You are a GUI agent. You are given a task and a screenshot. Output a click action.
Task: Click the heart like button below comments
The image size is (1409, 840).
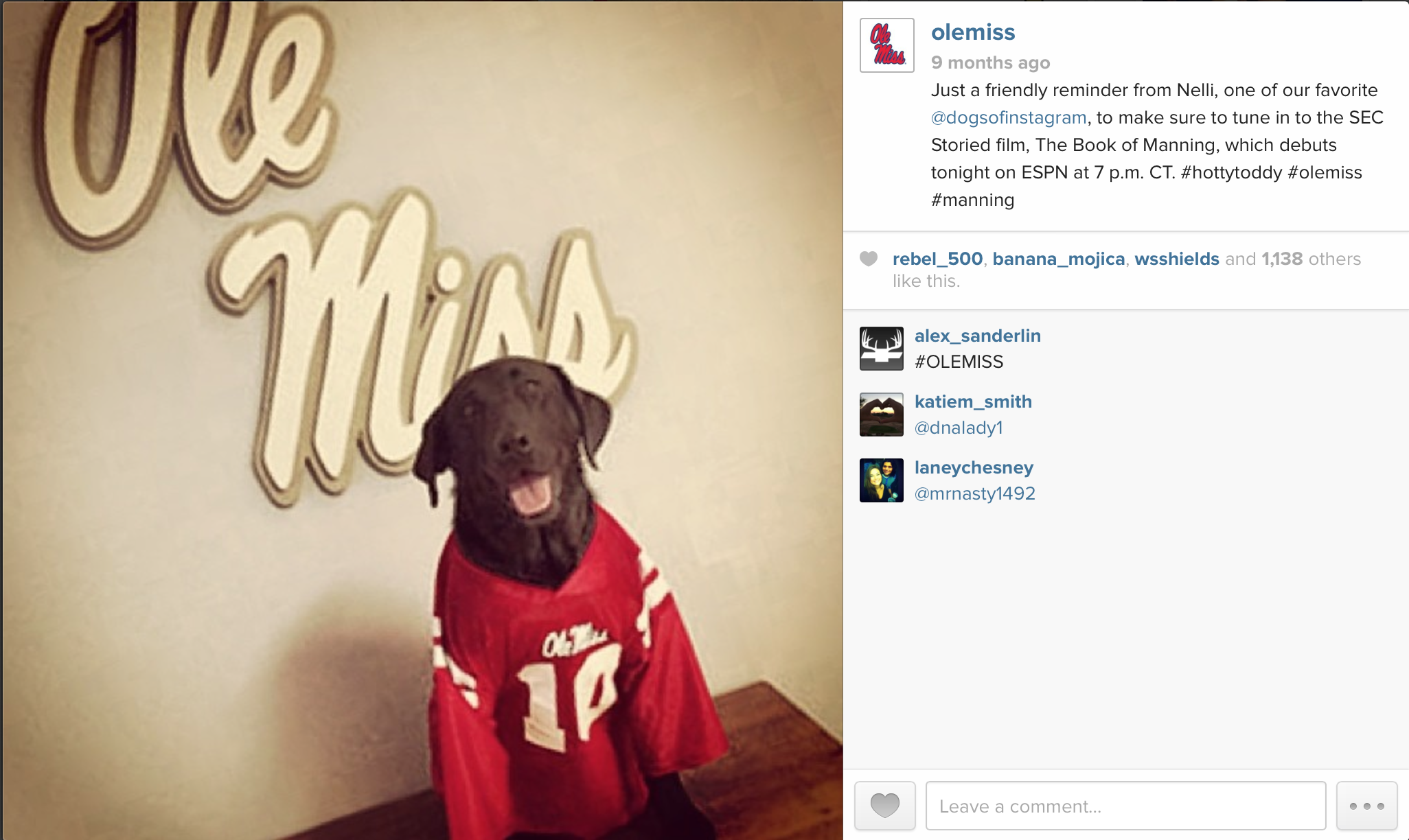tap(884, 806)
